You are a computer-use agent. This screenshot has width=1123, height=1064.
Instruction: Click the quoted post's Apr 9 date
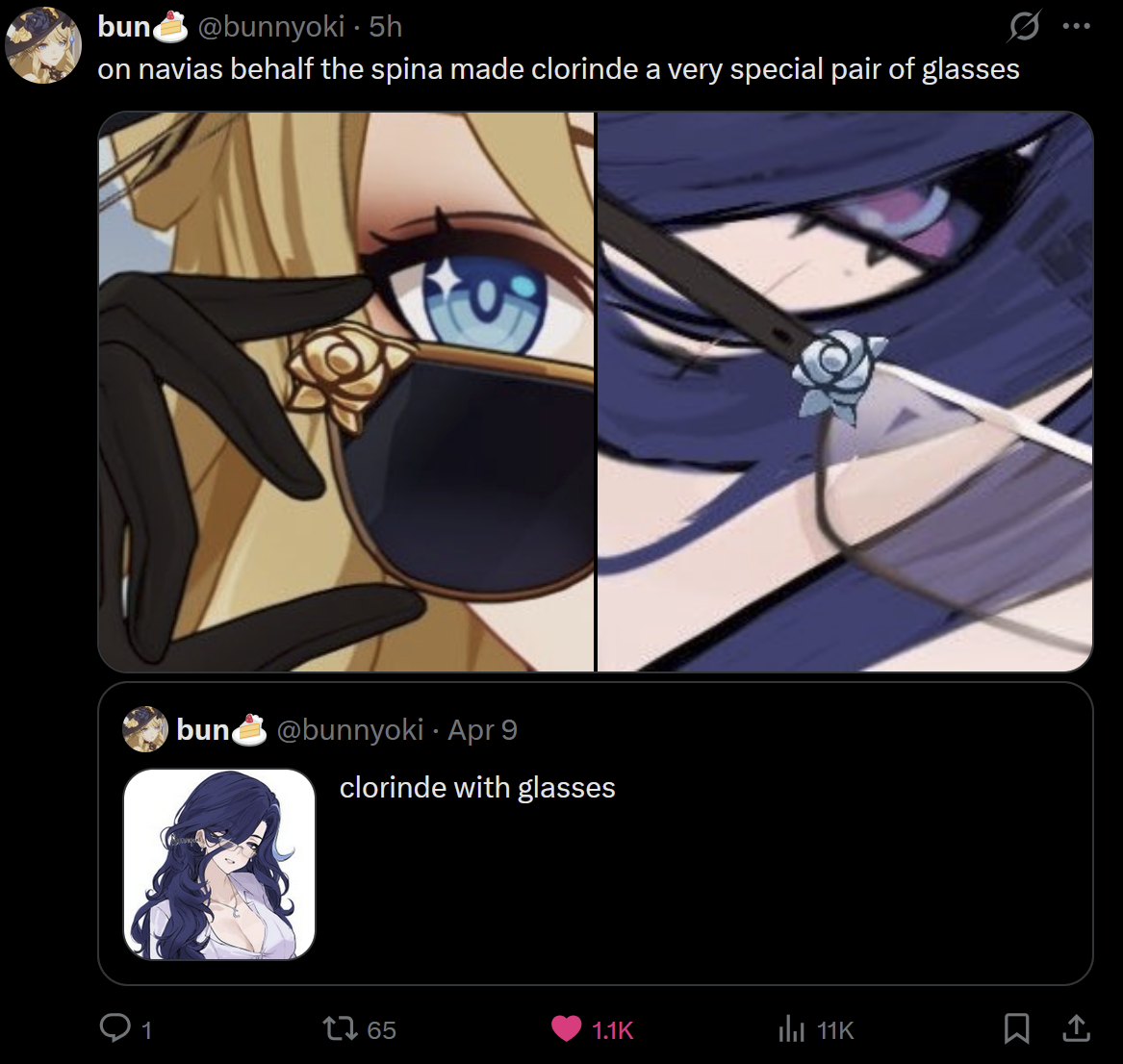pyautogui.click(x=483, y=729)
